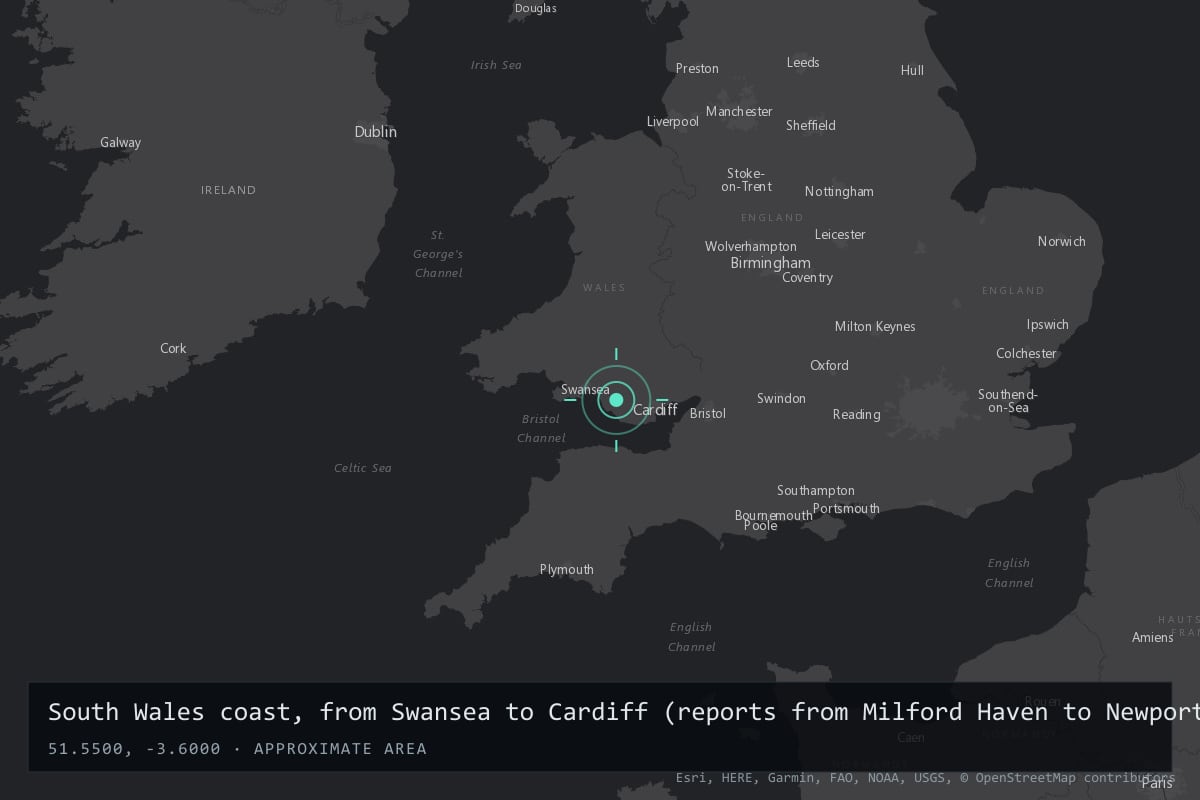Click the Southend-on-Sea label
Image resolution: width=1200 pixels, height=800 pixels.
[1007, 401]
